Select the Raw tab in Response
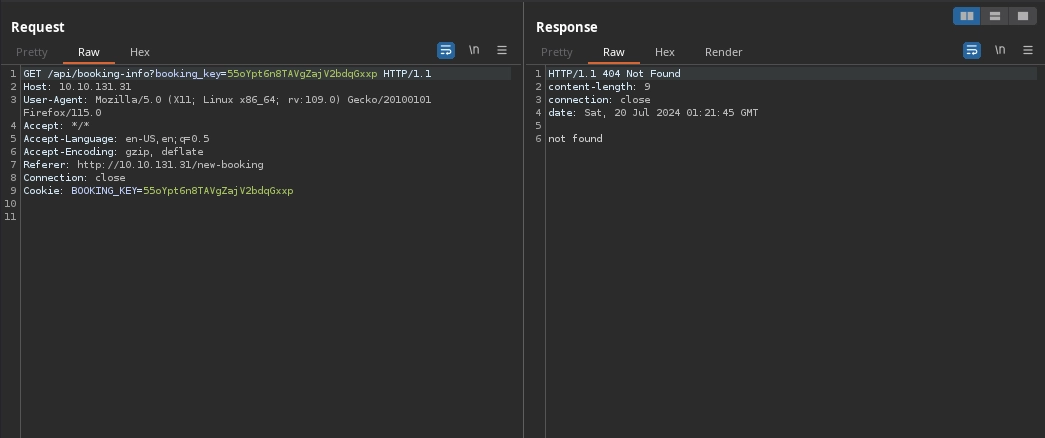 613,52
